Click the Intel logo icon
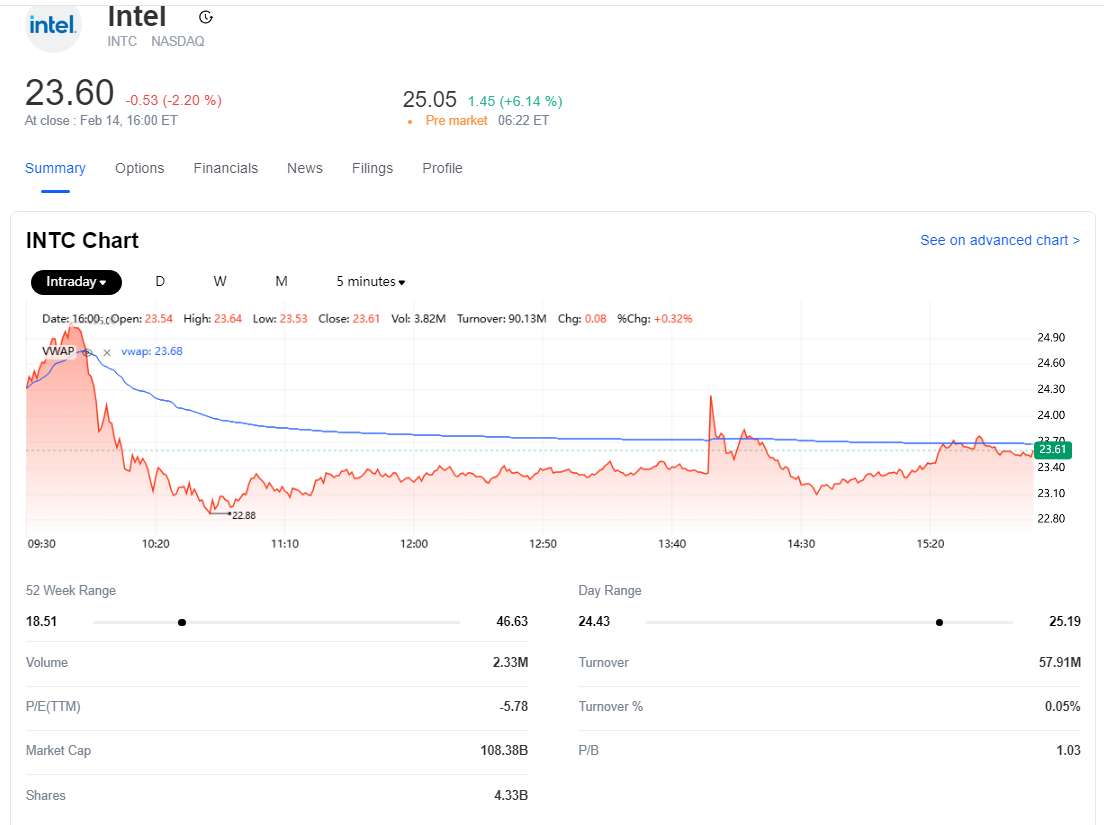Viewport: 1104px width, 825px height. click(x=52, y=26)
